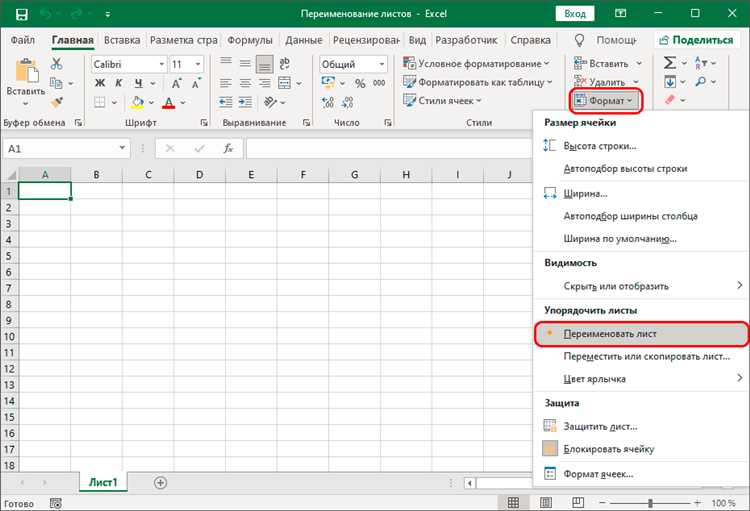Click the zoom slider handle
This screenshot has width=750, height=511.
pyautogui.click(x=650, y=503)
